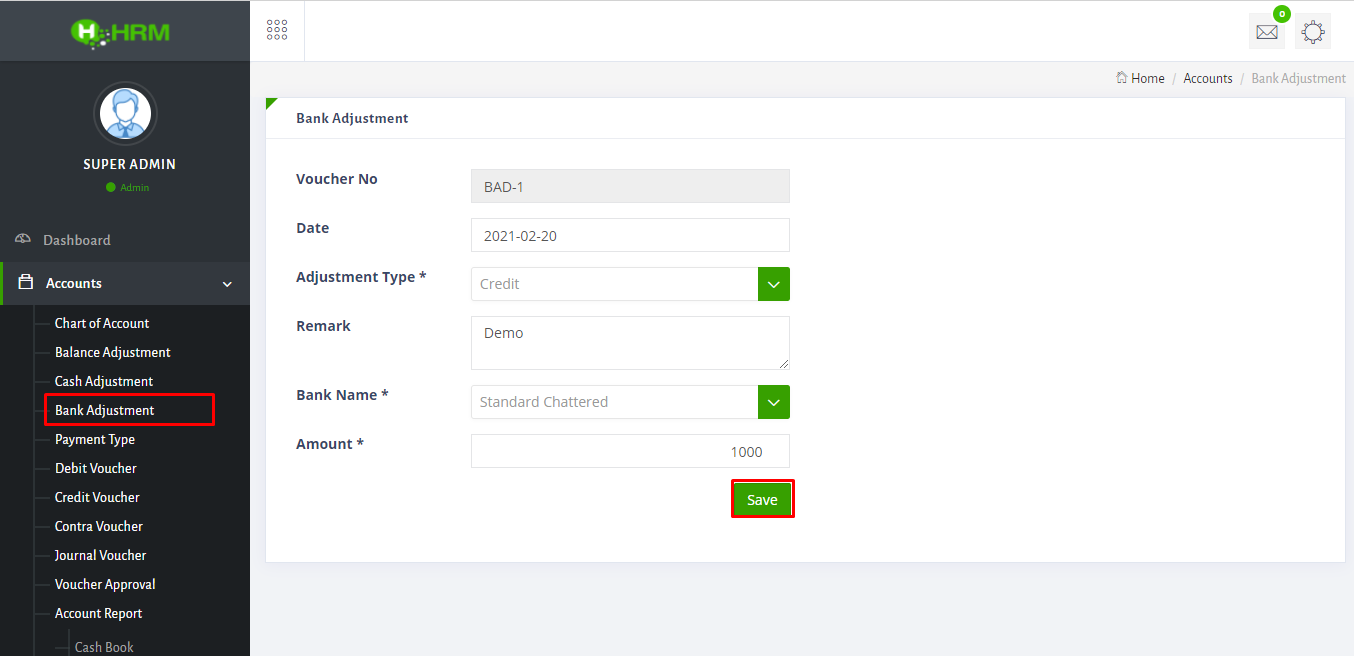Click the Save button
This screenshot has width=1354, height=656.
point(762,500)
